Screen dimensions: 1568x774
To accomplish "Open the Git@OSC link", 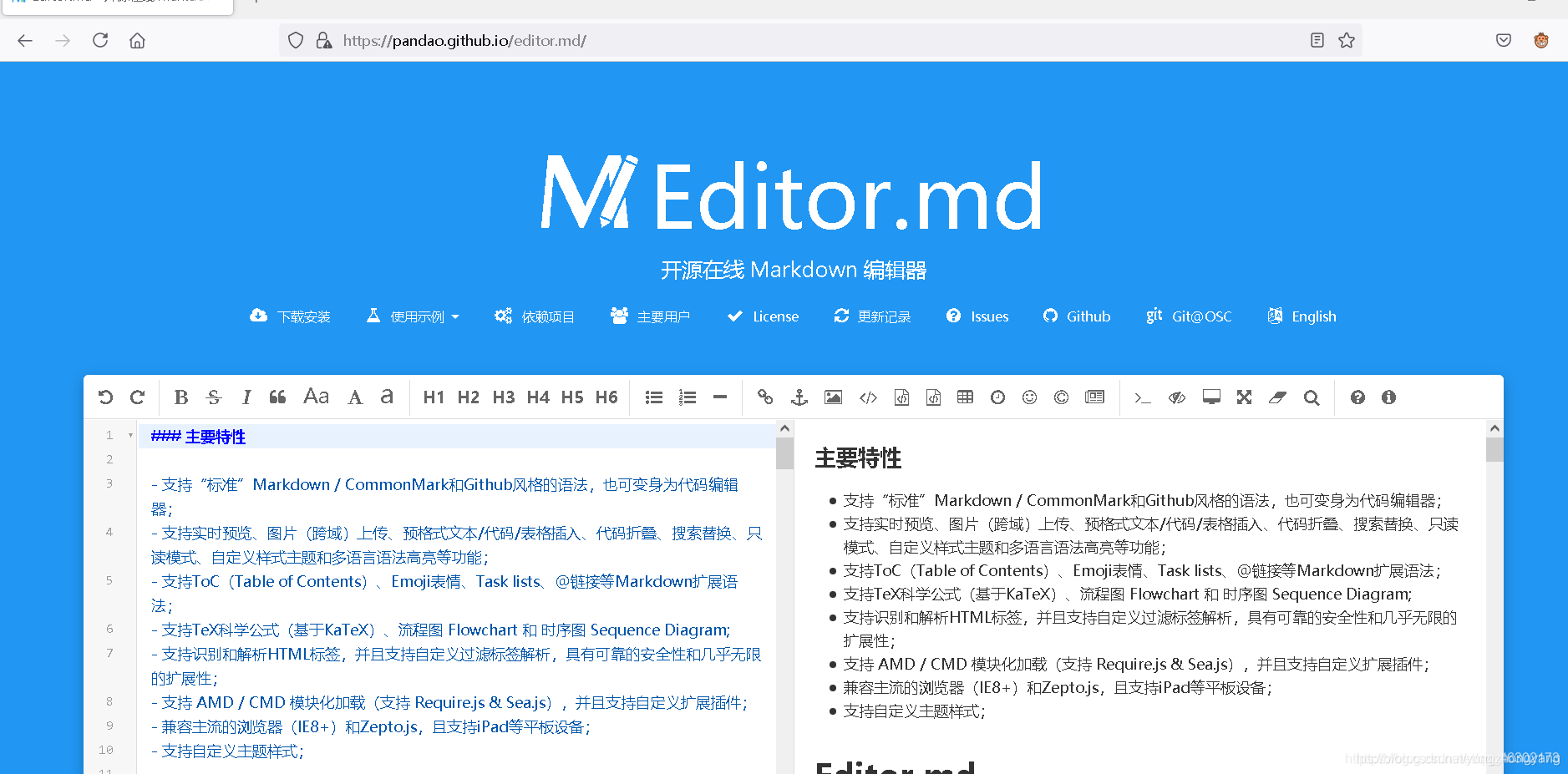I will pyautogui.click(x=1189, y=316).
